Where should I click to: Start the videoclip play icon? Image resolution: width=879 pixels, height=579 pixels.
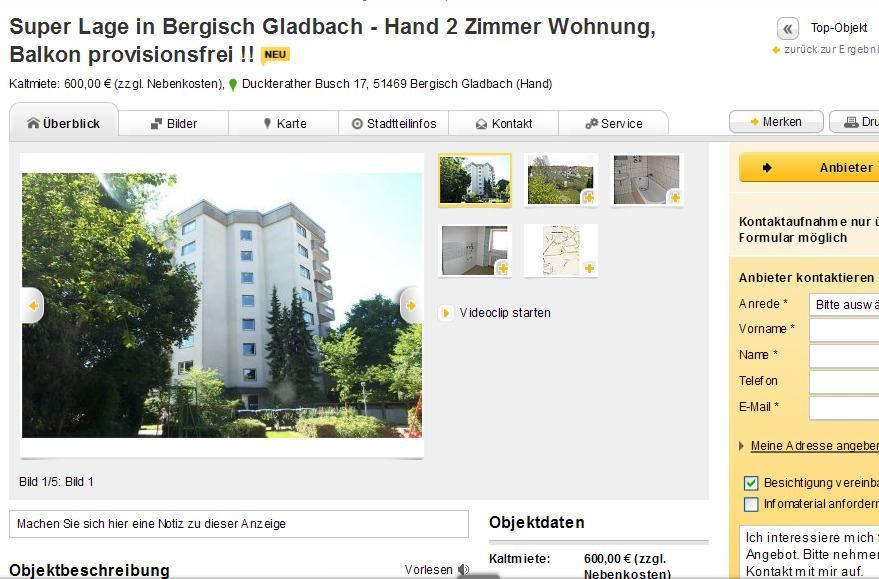[446, 313]
